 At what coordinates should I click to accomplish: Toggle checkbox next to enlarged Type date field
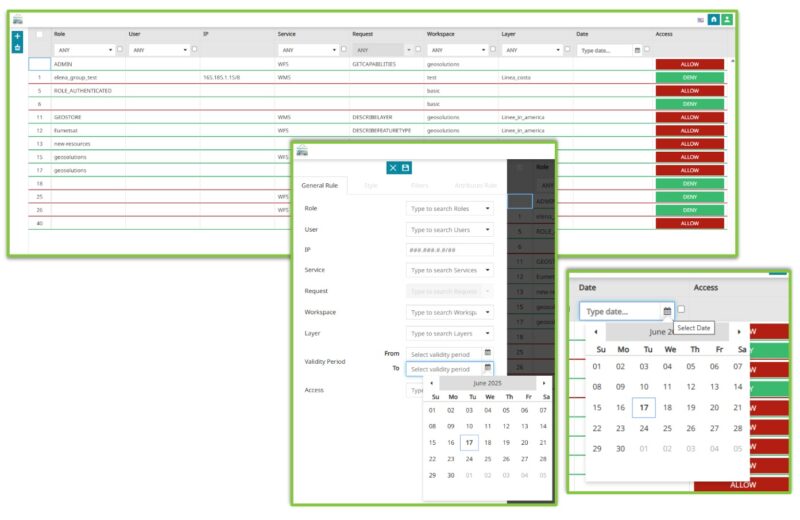pyautogui.click(x=681, y=309)
